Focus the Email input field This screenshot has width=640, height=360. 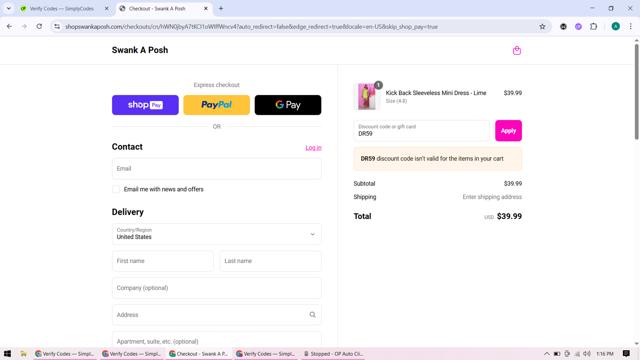coord(216,169)
